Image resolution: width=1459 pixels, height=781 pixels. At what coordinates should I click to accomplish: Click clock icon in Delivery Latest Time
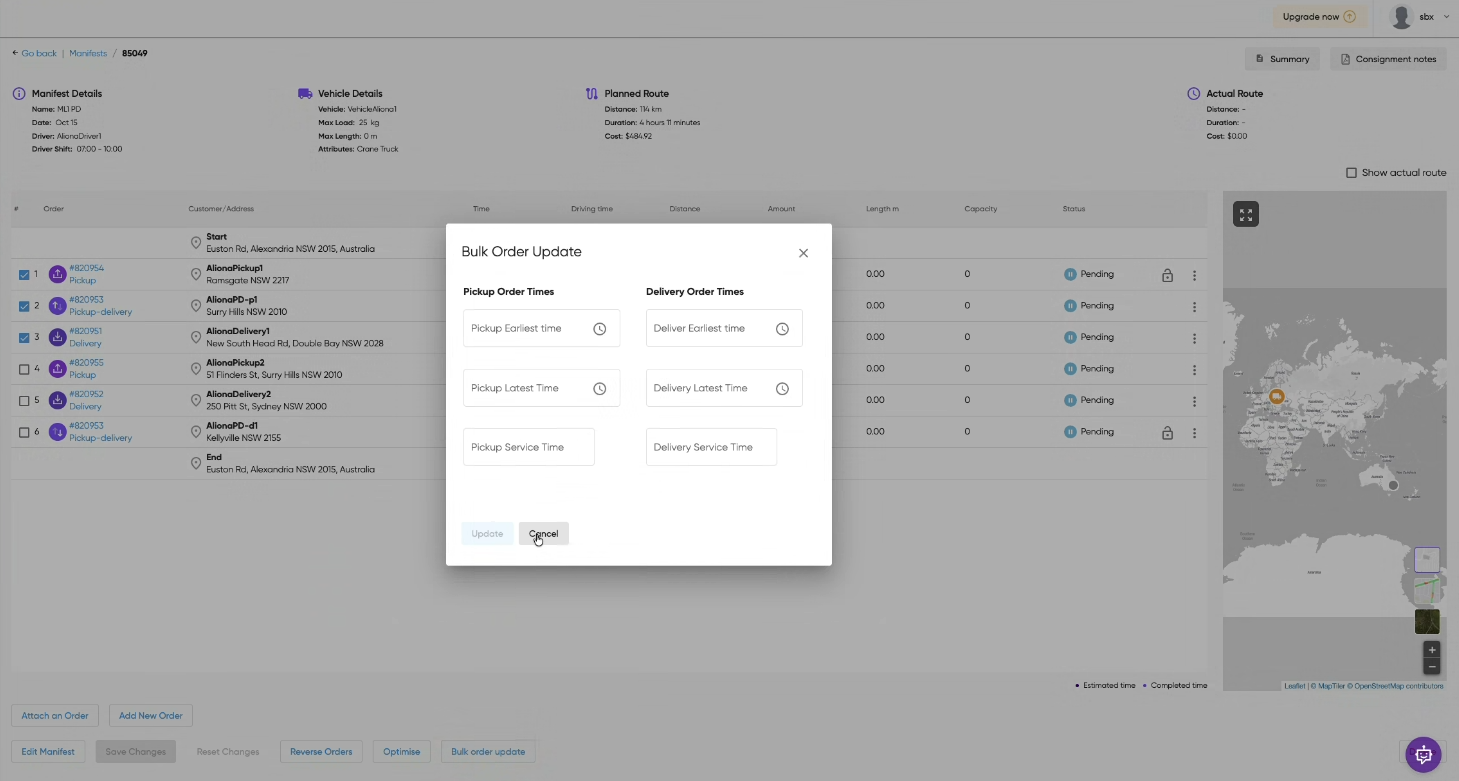782,389
